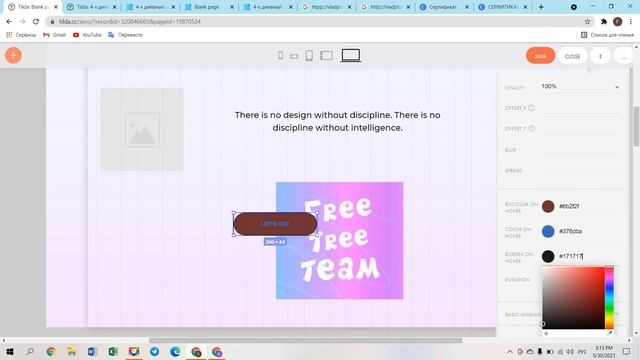Open Excel from the taskbar
This screenshot has height=360, width=640.
[x=113, y=351]
